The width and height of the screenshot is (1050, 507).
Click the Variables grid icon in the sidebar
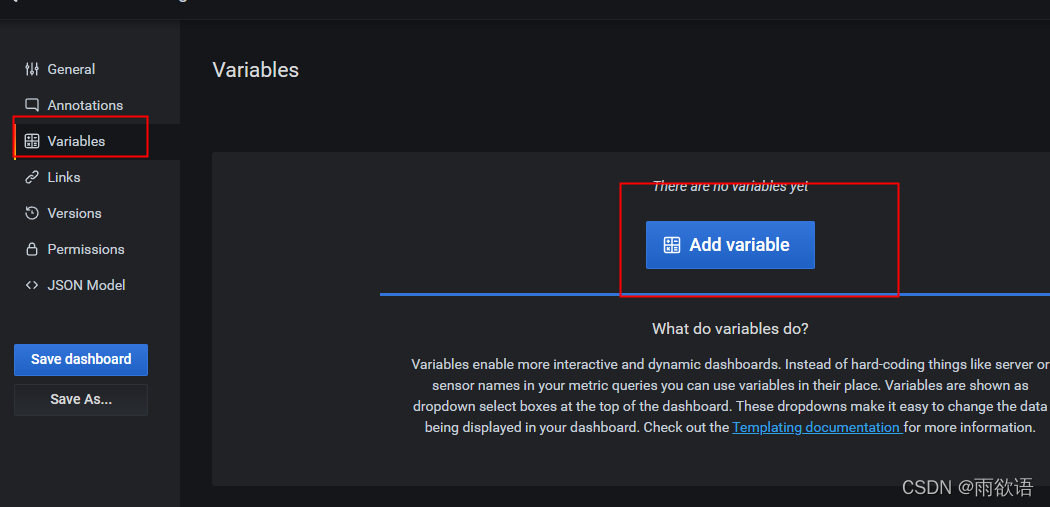31,141
